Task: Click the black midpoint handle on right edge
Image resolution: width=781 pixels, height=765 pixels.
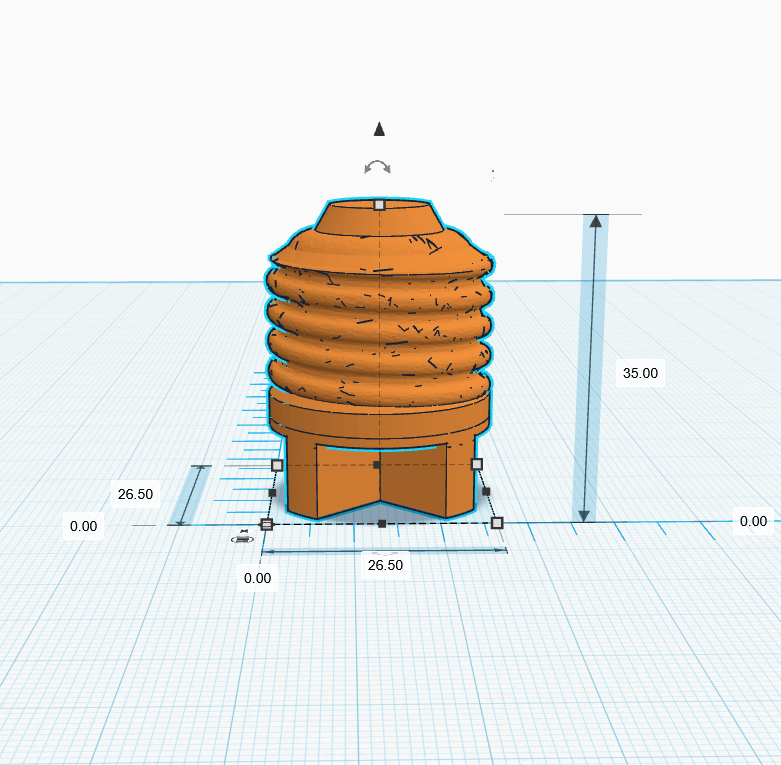Action: 486,491
